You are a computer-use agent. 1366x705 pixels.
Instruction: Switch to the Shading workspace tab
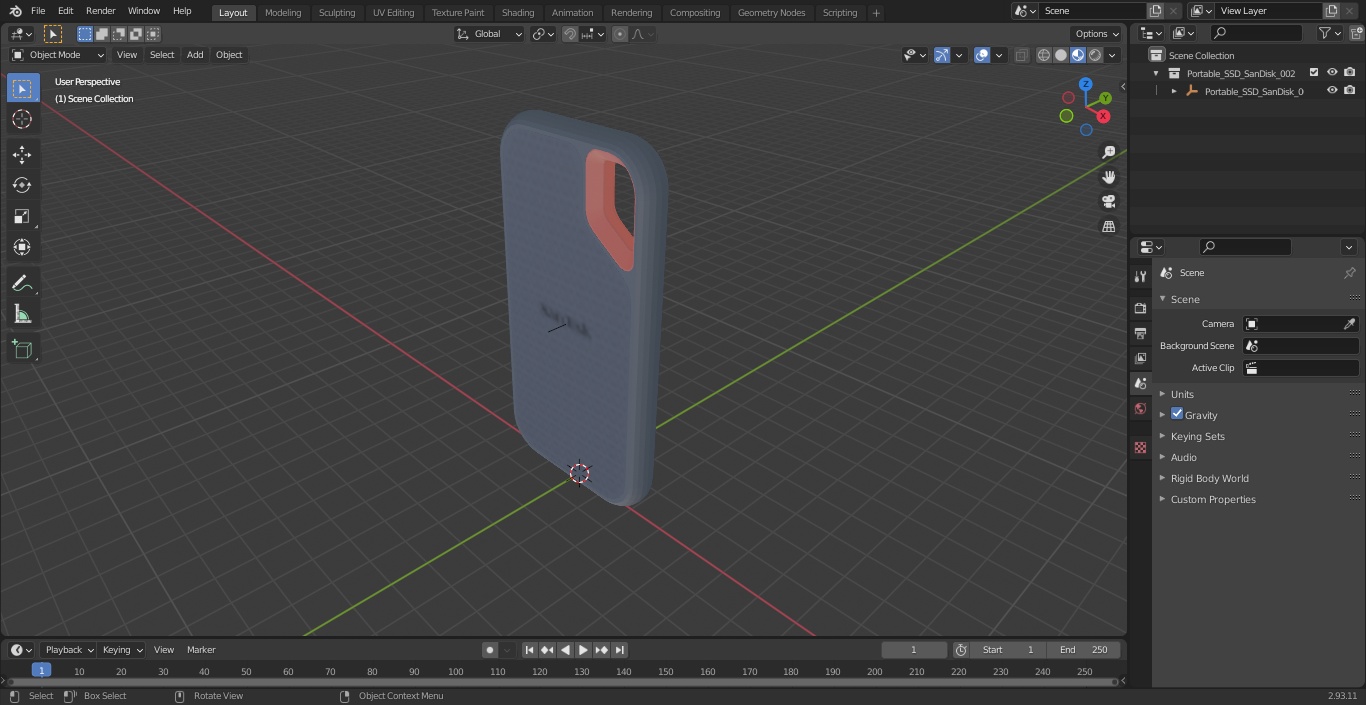518,12
